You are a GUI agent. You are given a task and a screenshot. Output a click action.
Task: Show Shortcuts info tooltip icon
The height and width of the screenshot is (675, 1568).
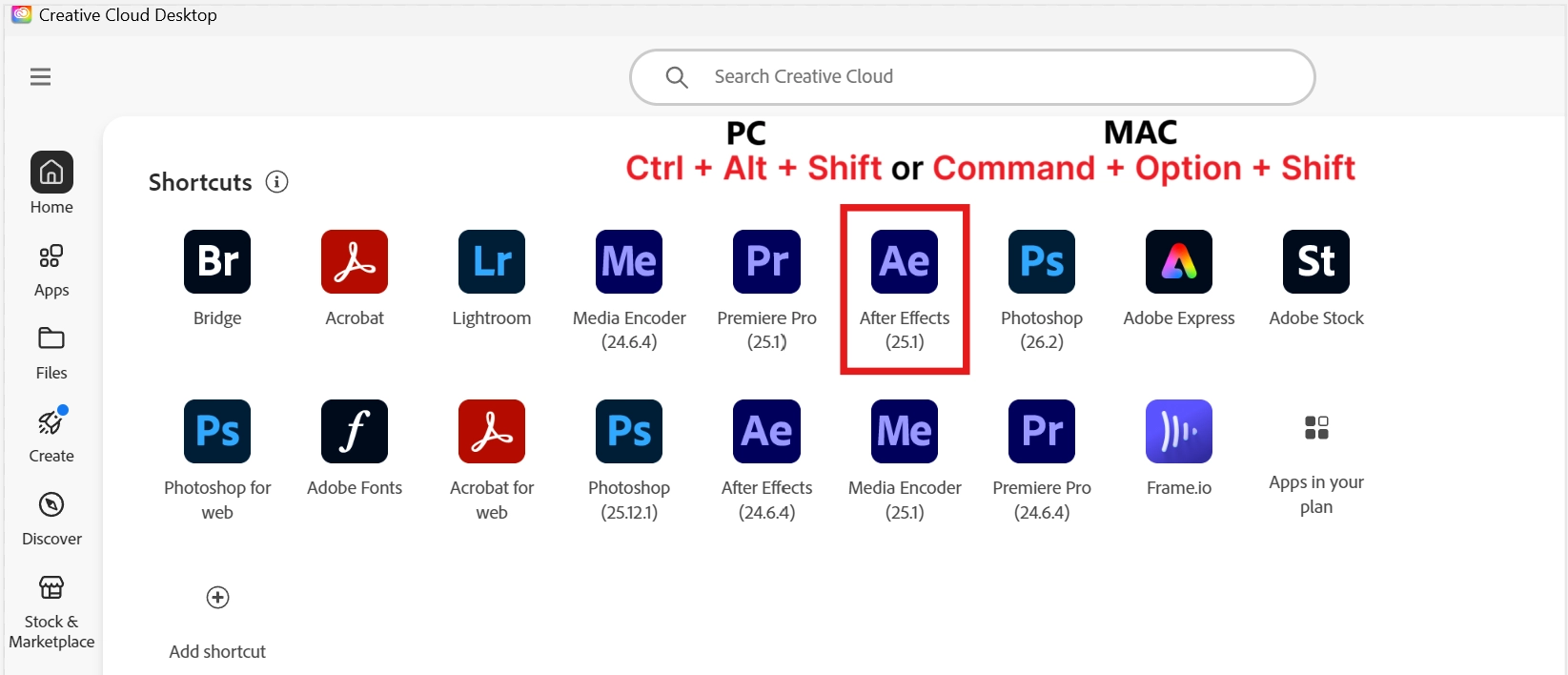click(x=276, y=182)
